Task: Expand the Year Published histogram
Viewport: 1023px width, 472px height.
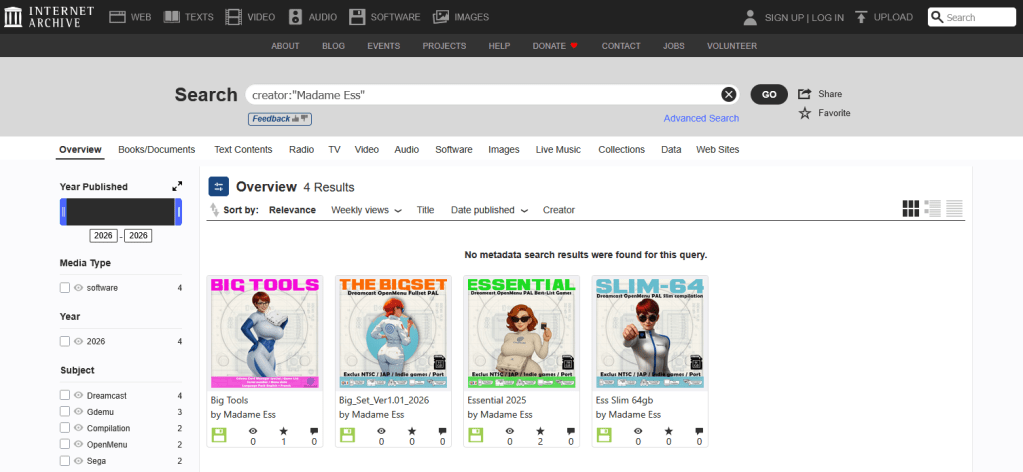Action: pyautogui.click(x=177, y=186)
